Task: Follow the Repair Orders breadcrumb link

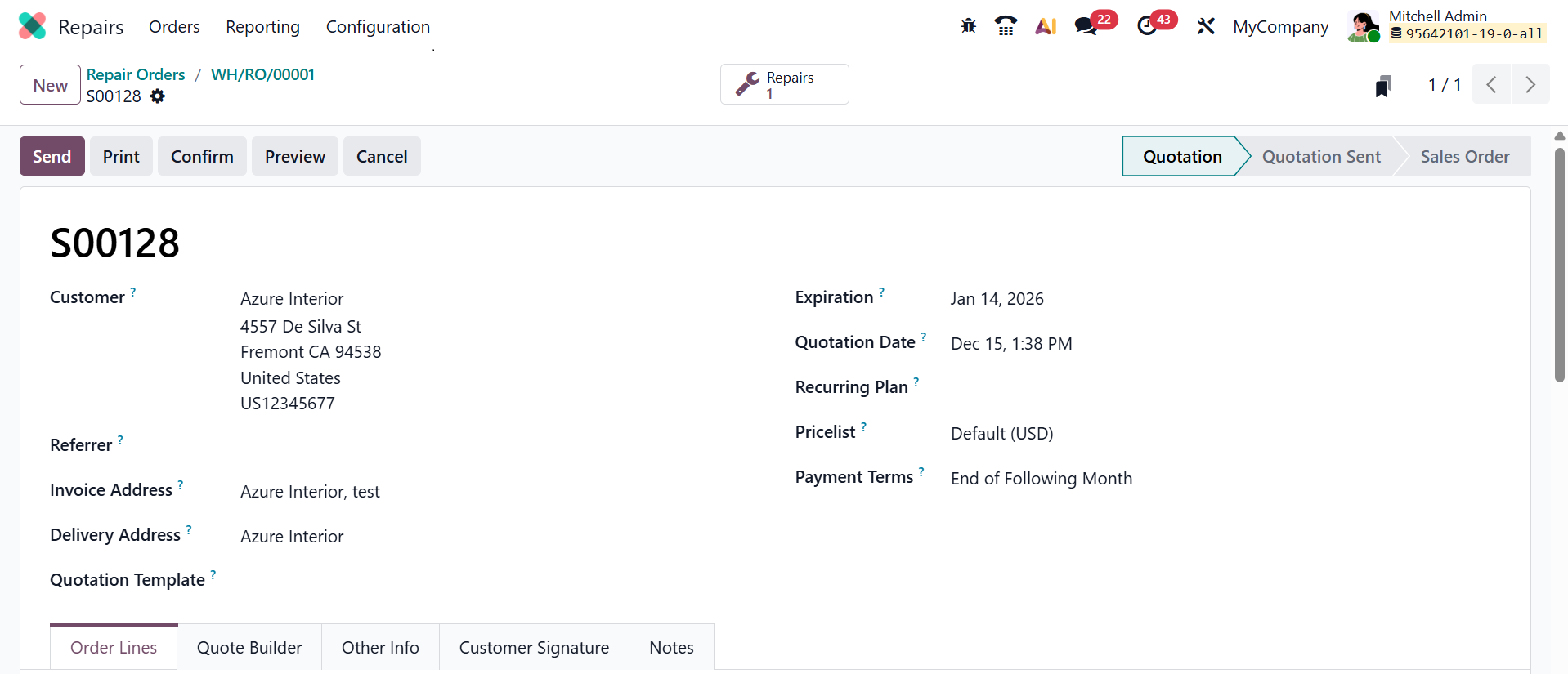Action: [x=136, y=74]
